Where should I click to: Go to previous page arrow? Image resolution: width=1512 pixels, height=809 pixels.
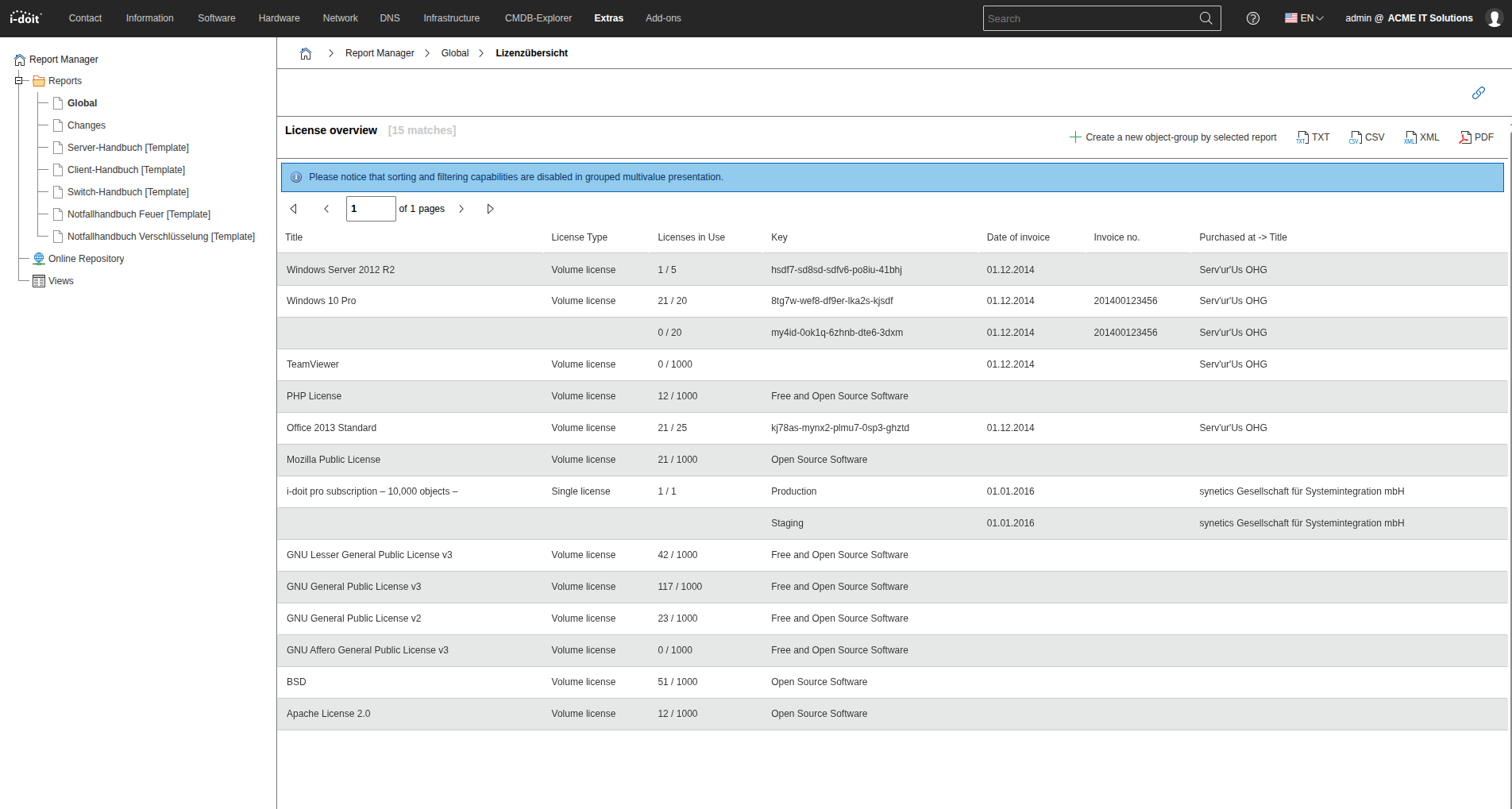326,209
